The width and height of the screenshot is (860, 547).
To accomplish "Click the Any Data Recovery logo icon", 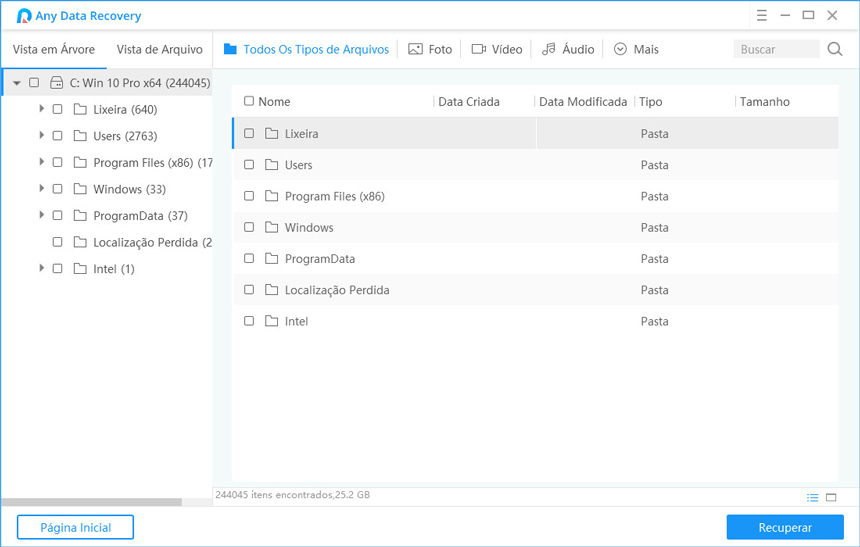I will coord(24,16).
